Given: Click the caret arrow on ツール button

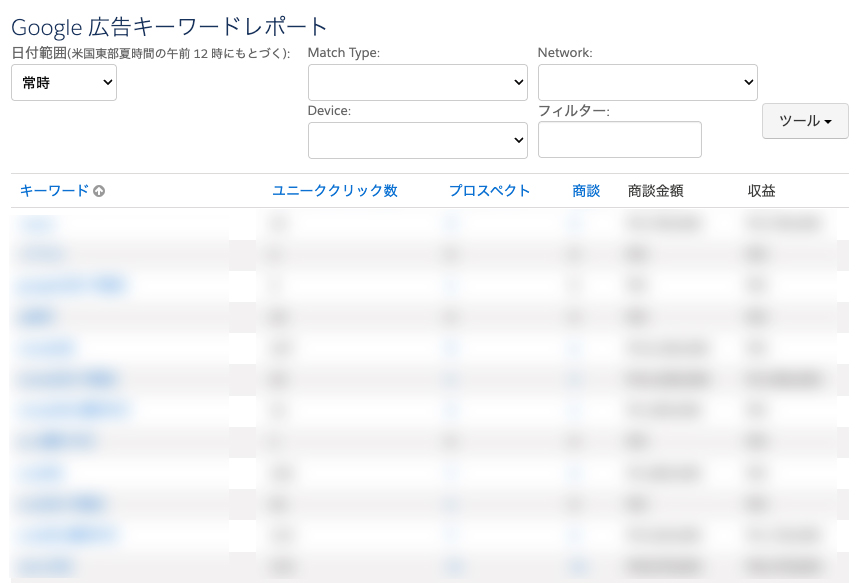Looking at the screenshot, I should coord(829,122).
